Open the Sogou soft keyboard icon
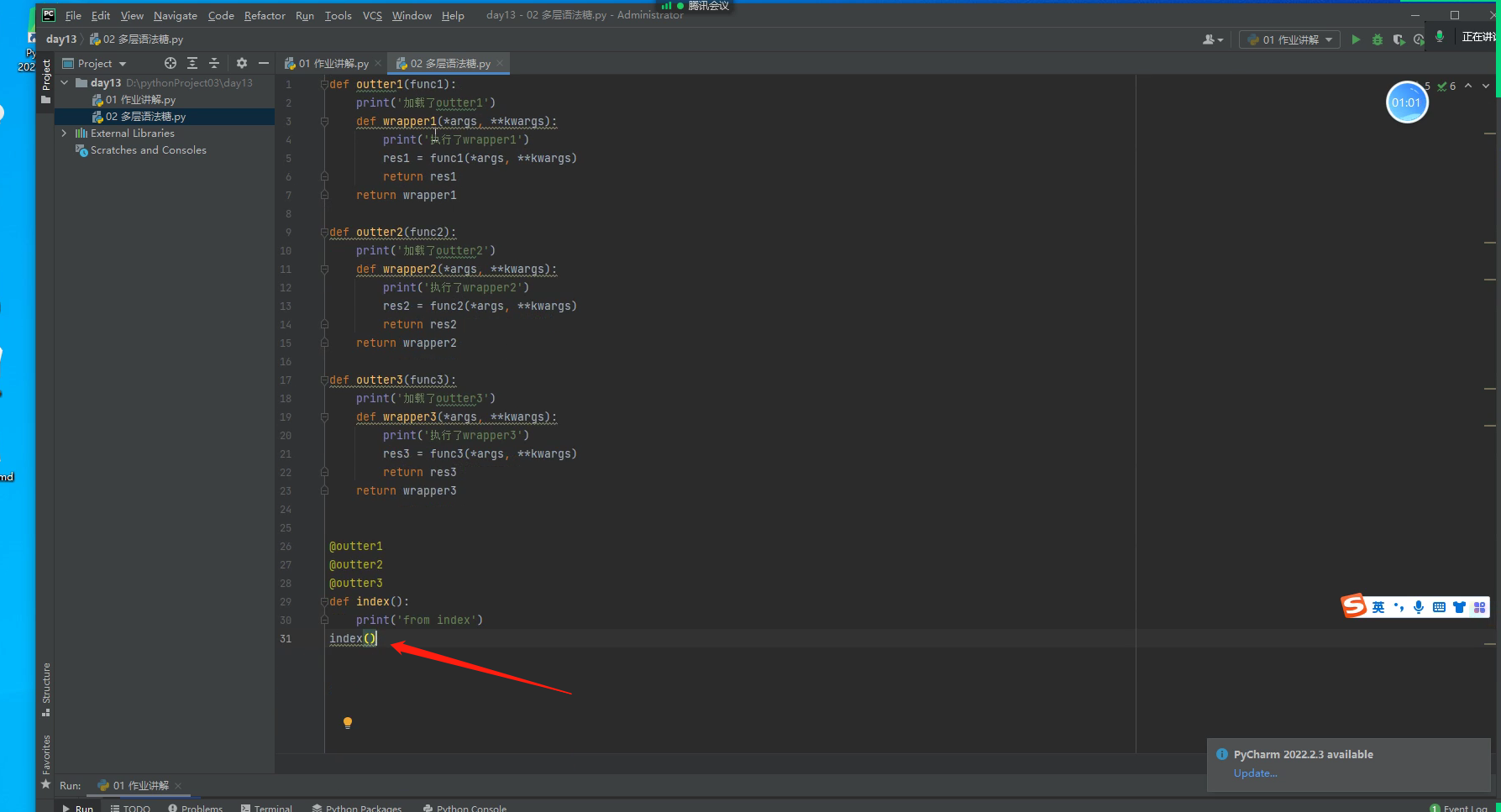 click(x=1439, y=607)
